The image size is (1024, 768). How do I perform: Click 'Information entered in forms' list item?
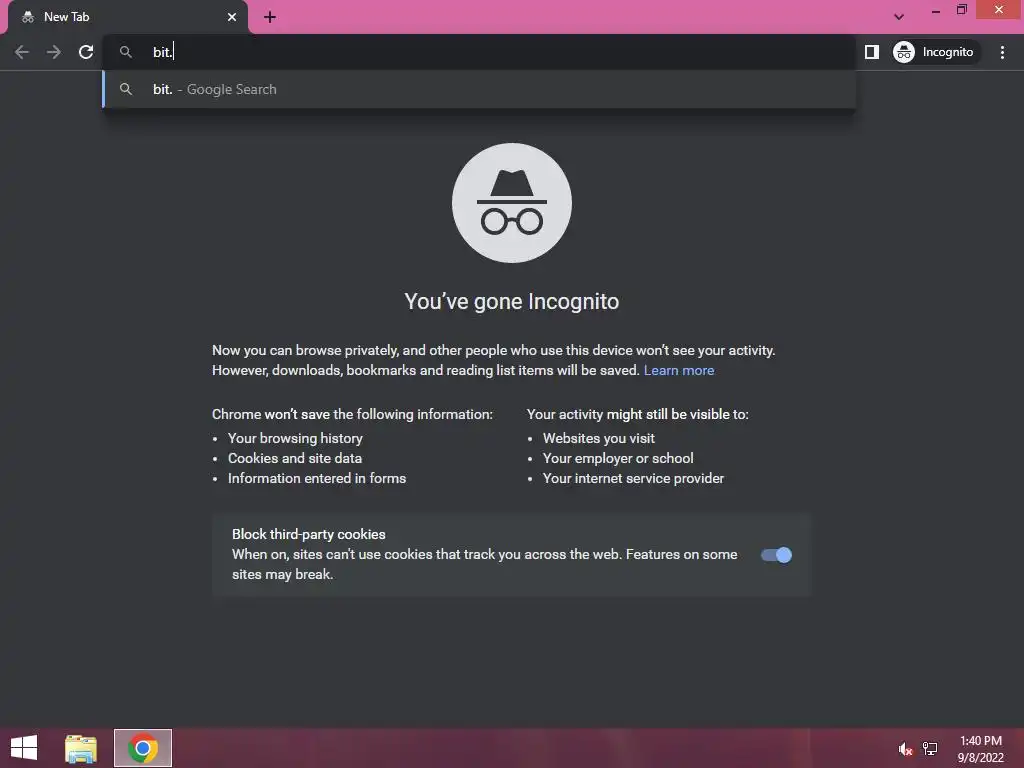pos(317,479)
